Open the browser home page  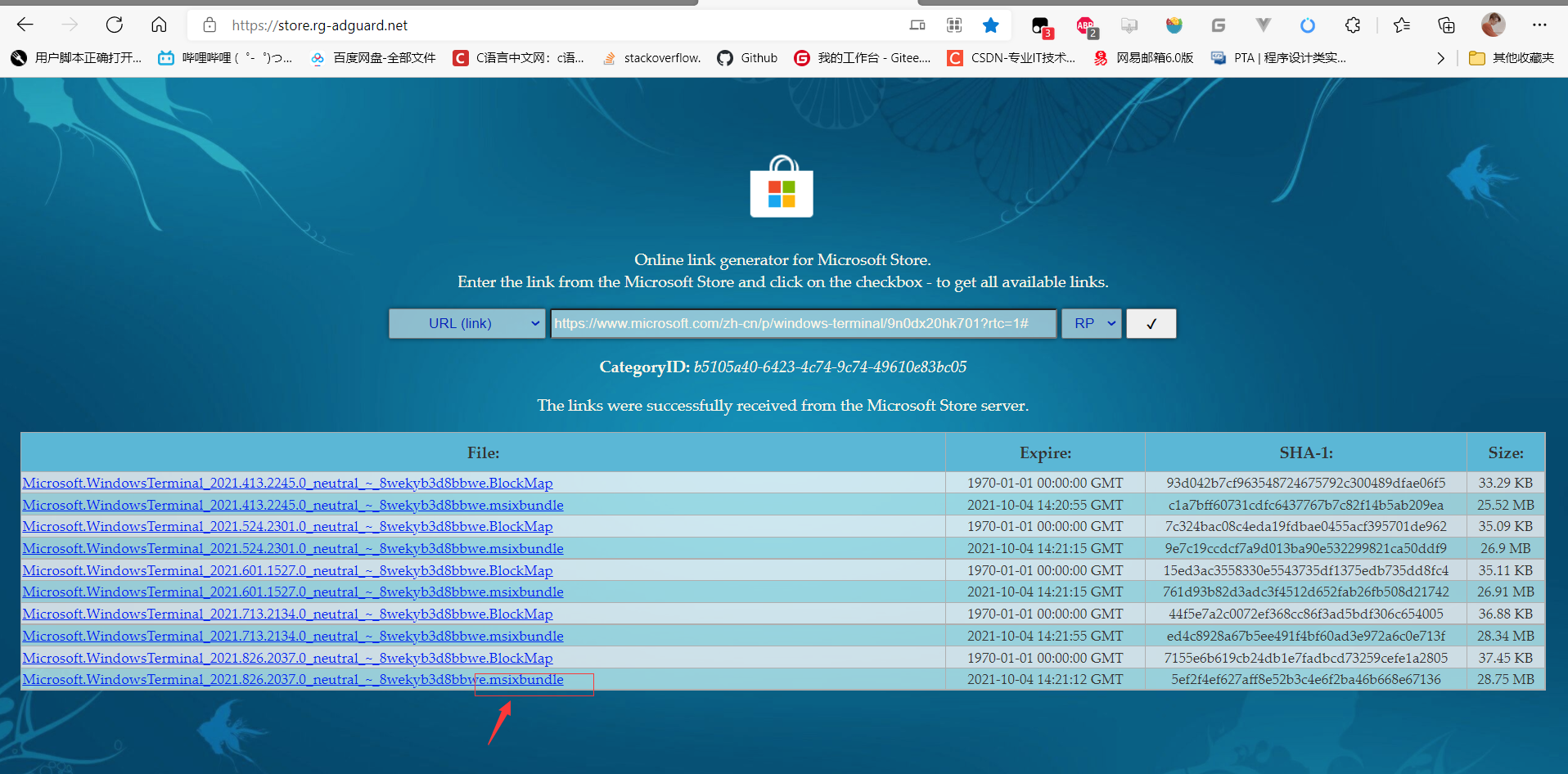(x=159, y=25)
